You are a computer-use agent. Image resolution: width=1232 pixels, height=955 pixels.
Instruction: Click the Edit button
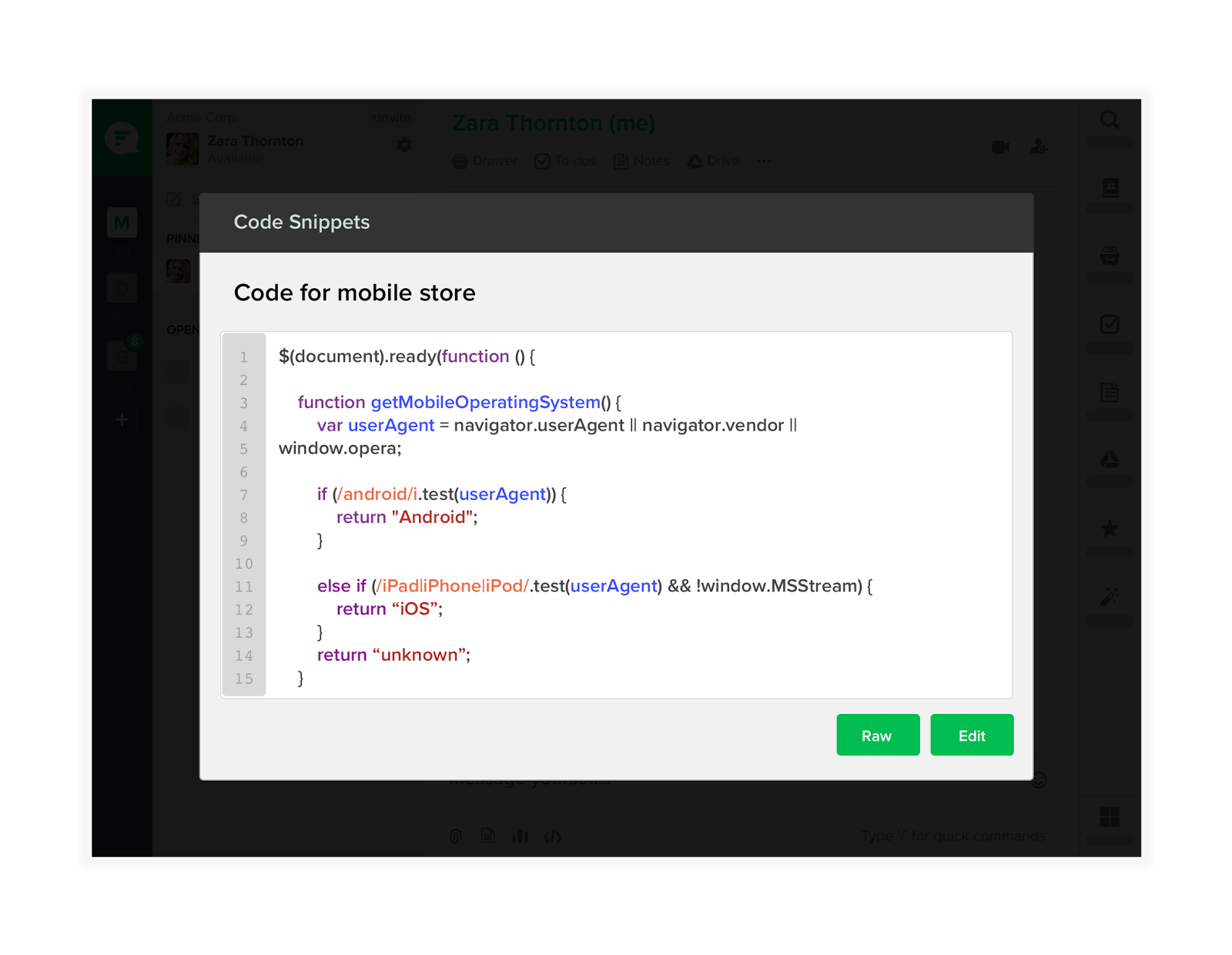[972, 735]
